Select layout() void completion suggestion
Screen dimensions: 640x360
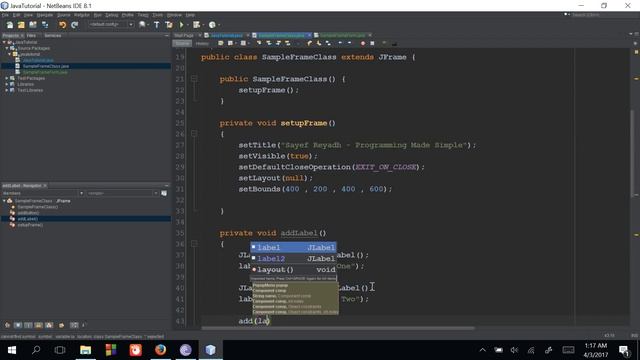tap(293, 269)
